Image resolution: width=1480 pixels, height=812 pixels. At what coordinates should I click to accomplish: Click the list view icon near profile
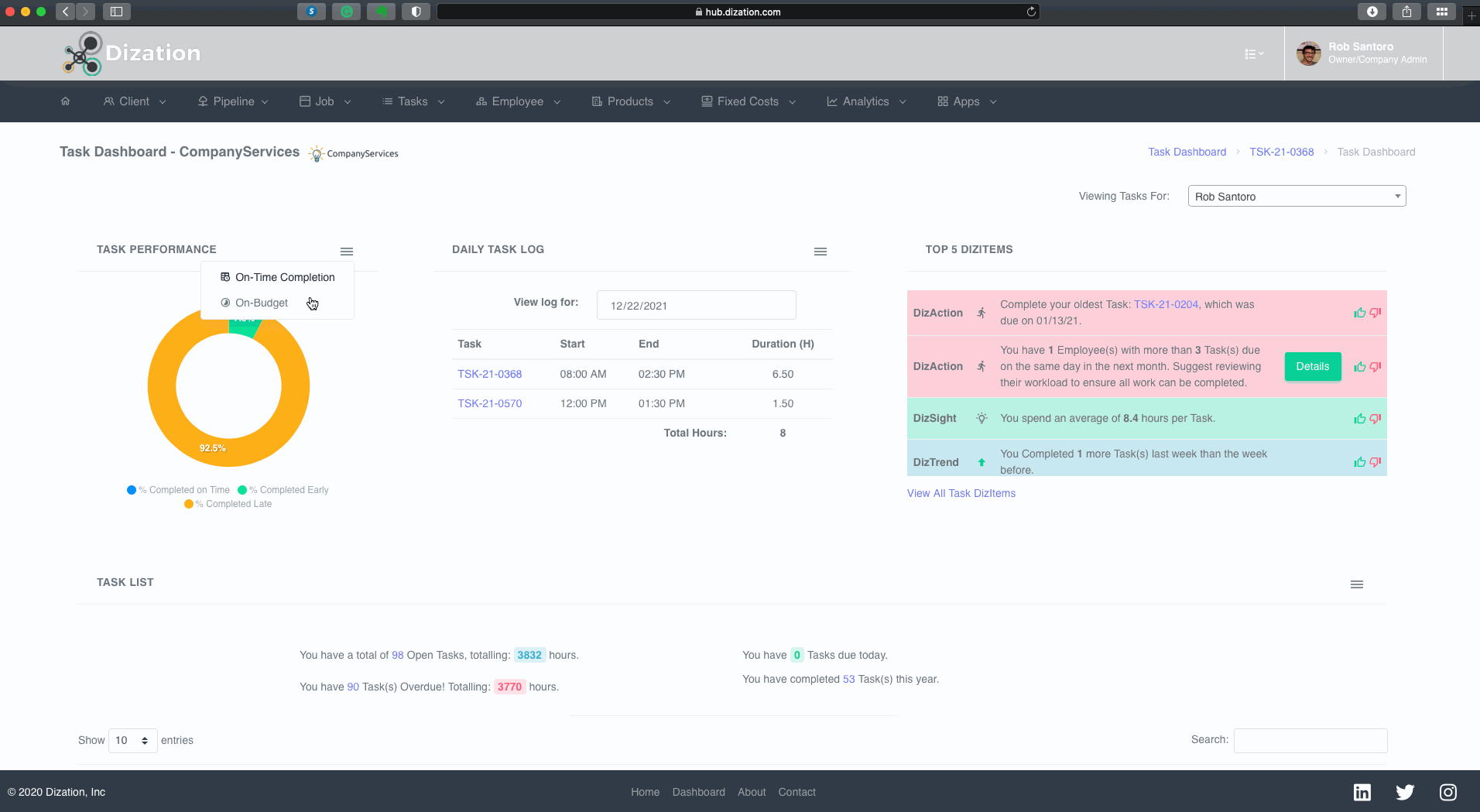tap(1253, 54)
